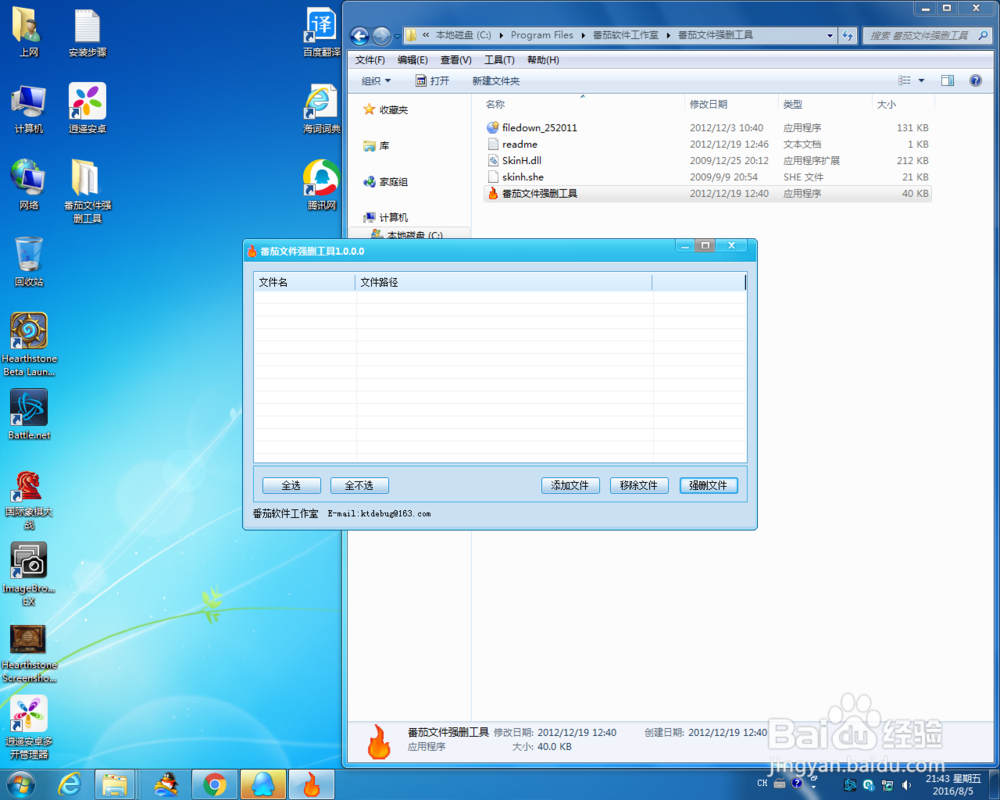
Task: Launch the 腾讯网 desktop shortcut
Action: (x=321, y=185)
